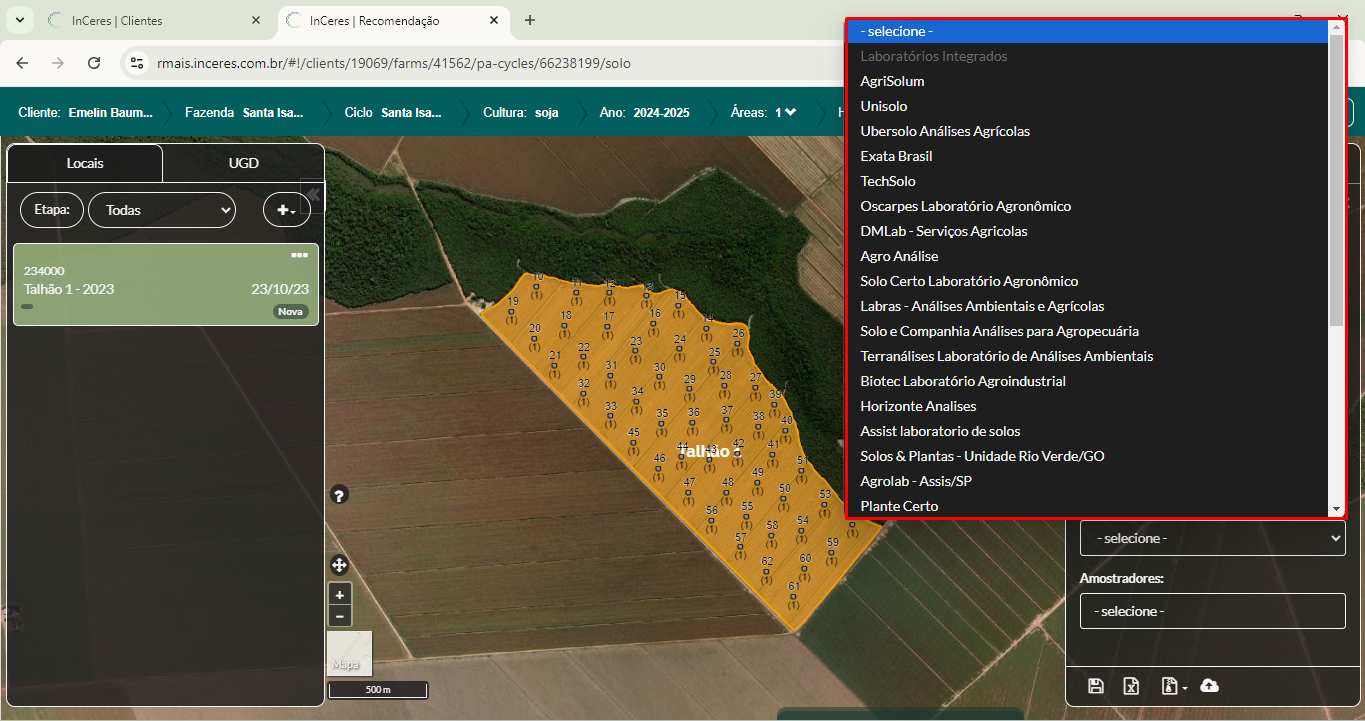Click the laboratory list scrollbar thumb
Image resolution: width=1365 pixels, height=721 pixels.
(1336, 180)
